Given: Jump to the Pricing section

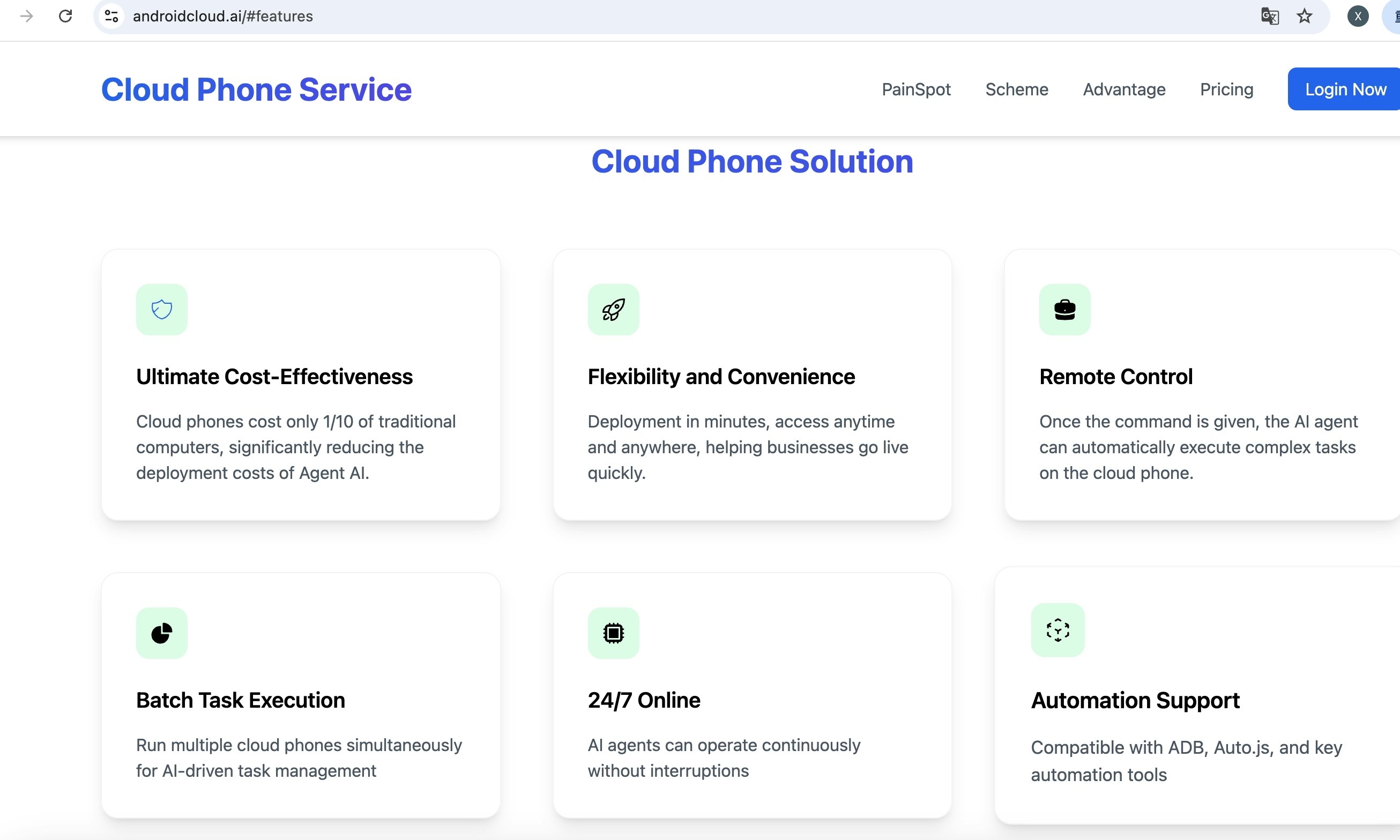Looking at the screenshot, I should tap(1226, 89).
